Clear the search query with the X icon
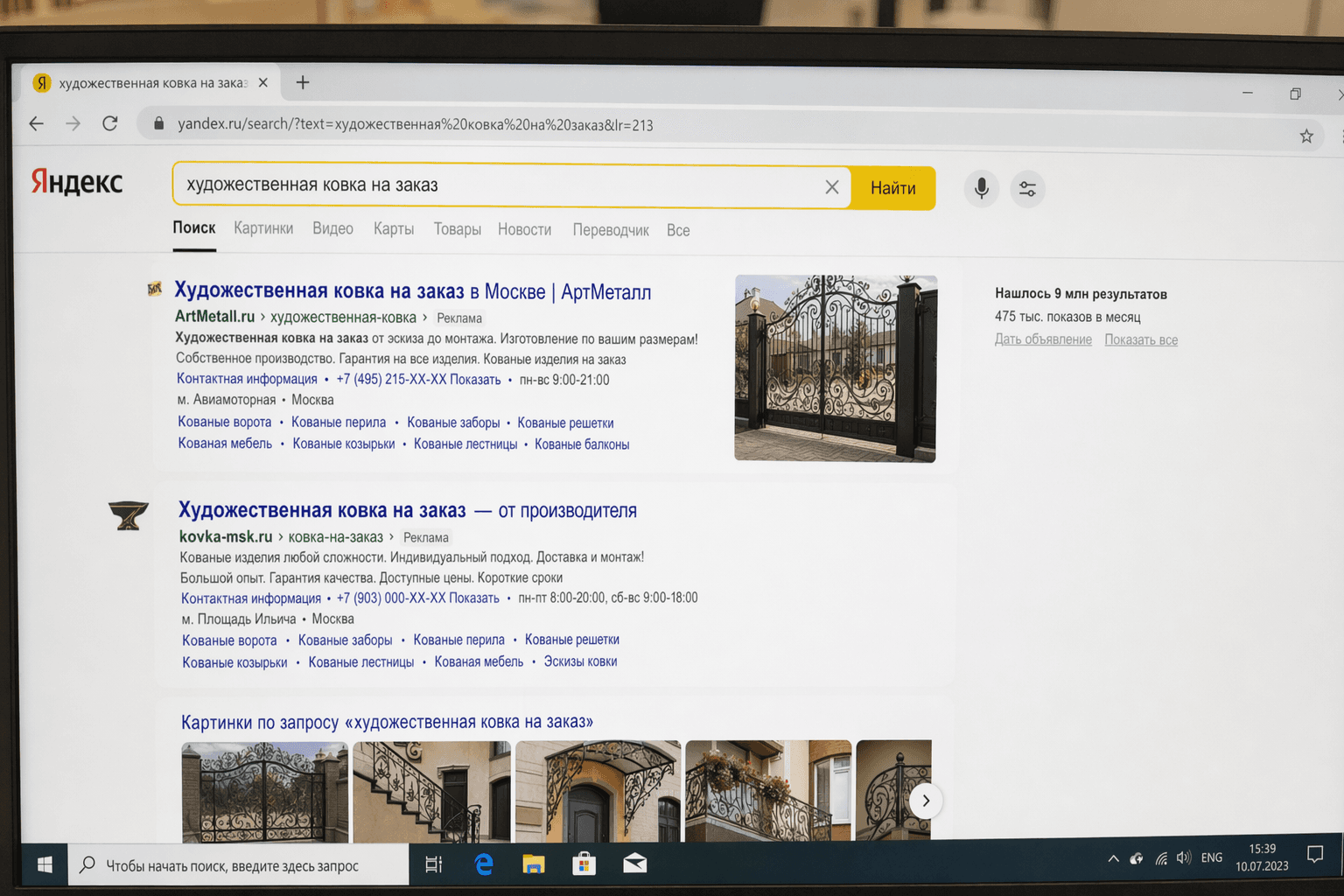 (x=832, y=186)
